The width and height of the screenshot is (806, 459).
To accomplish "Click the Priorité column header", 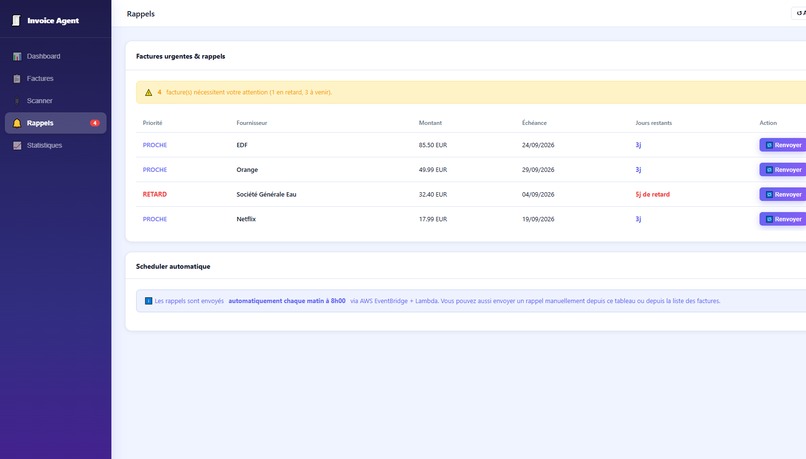I will 152,123.
